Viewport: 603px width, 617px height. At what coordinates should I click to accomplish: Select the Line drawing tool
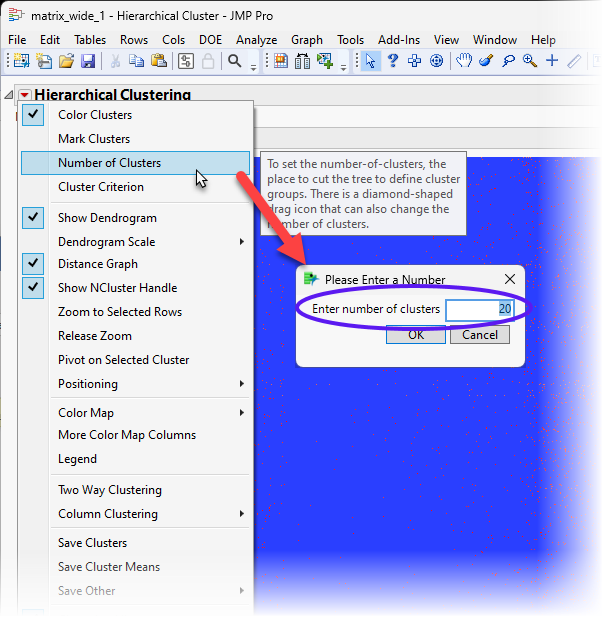pyautogui.click(x=574, y=61)
